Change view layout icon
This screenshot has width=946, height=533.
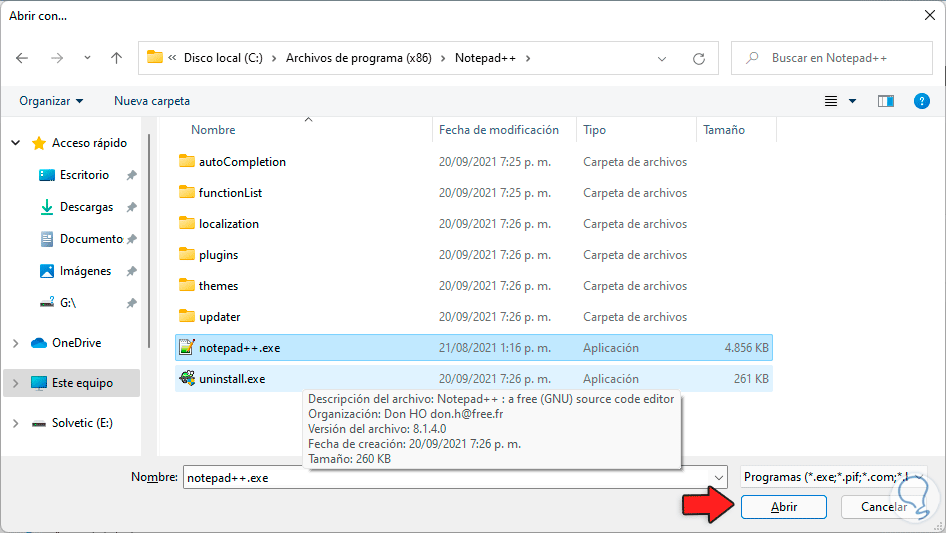831,101
